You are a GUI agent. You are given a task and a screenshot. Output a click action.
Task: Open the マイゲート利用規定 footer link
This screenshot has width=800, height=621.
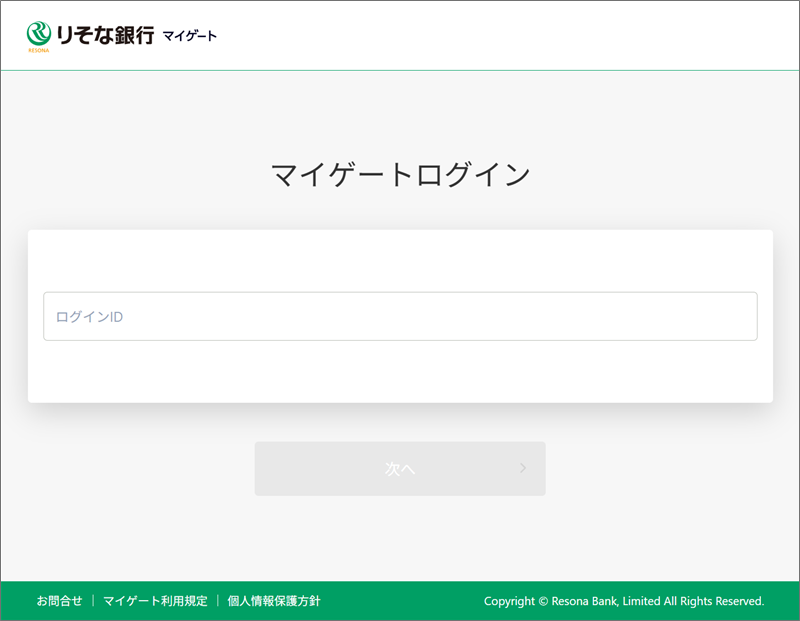[x=155, y=601]
